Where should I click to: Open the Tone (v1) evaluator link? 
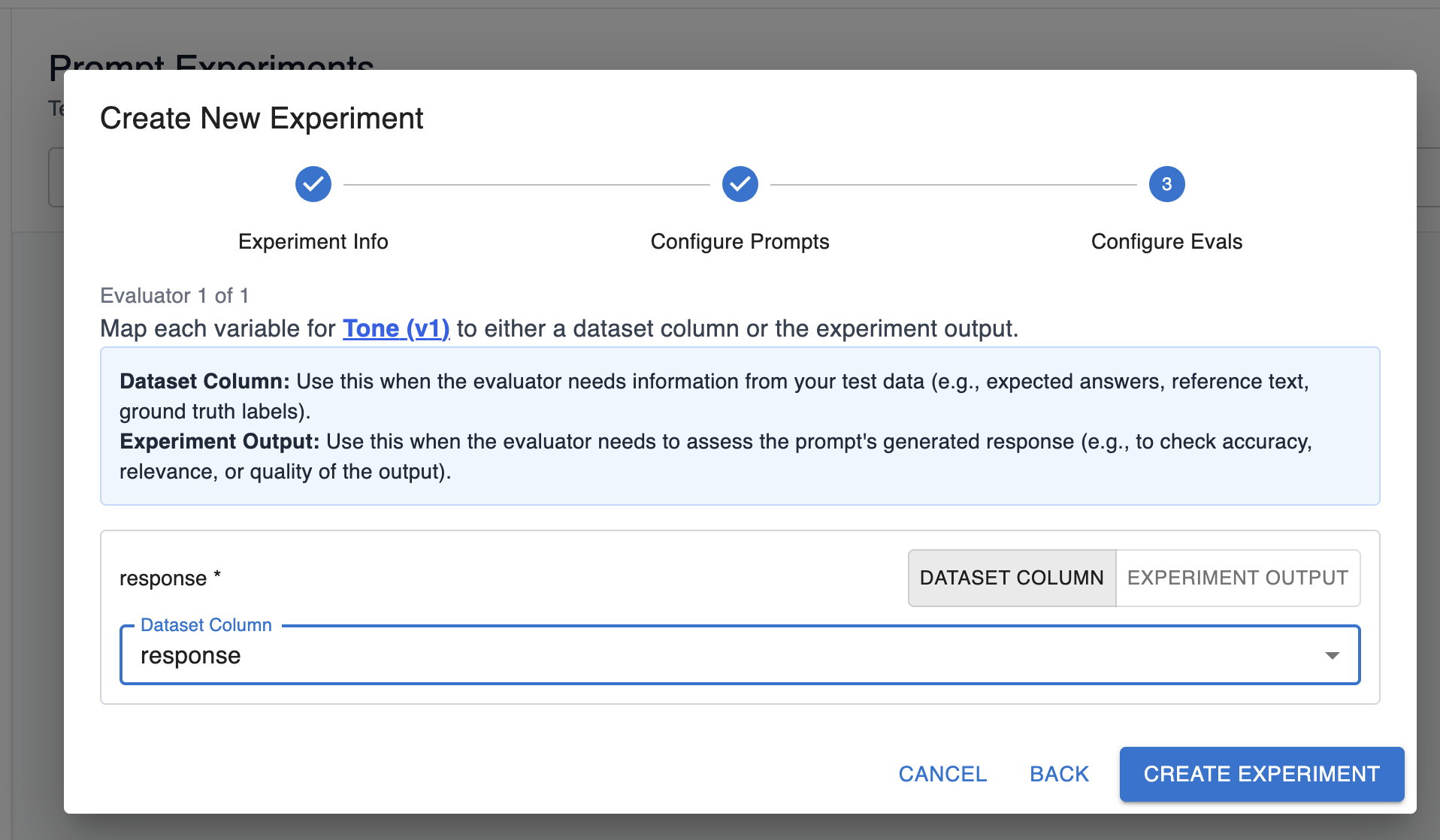pos(396,328)
